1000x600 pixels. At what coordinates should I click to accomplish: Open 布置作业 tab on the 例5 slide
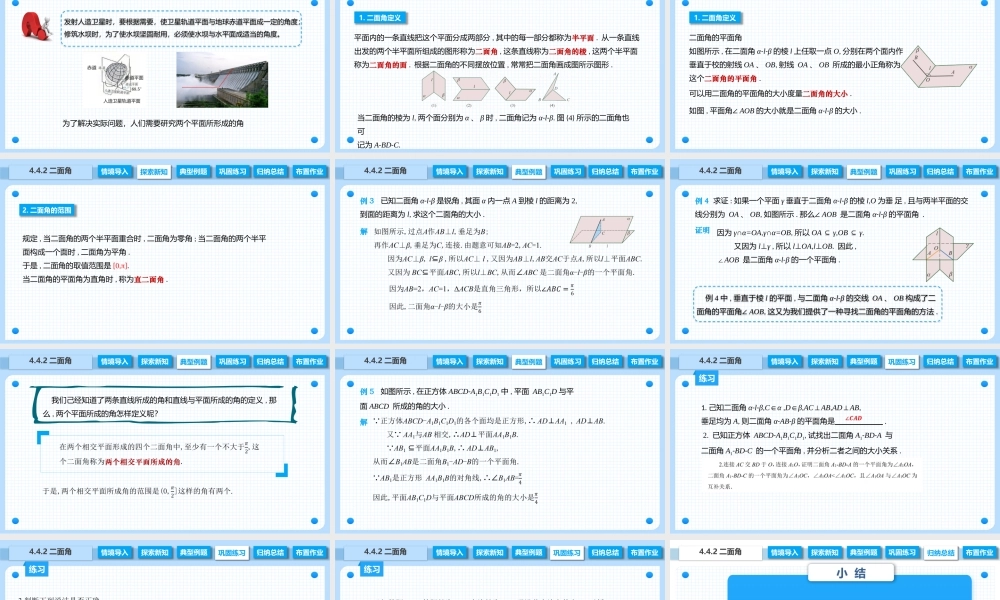[645, 362]
